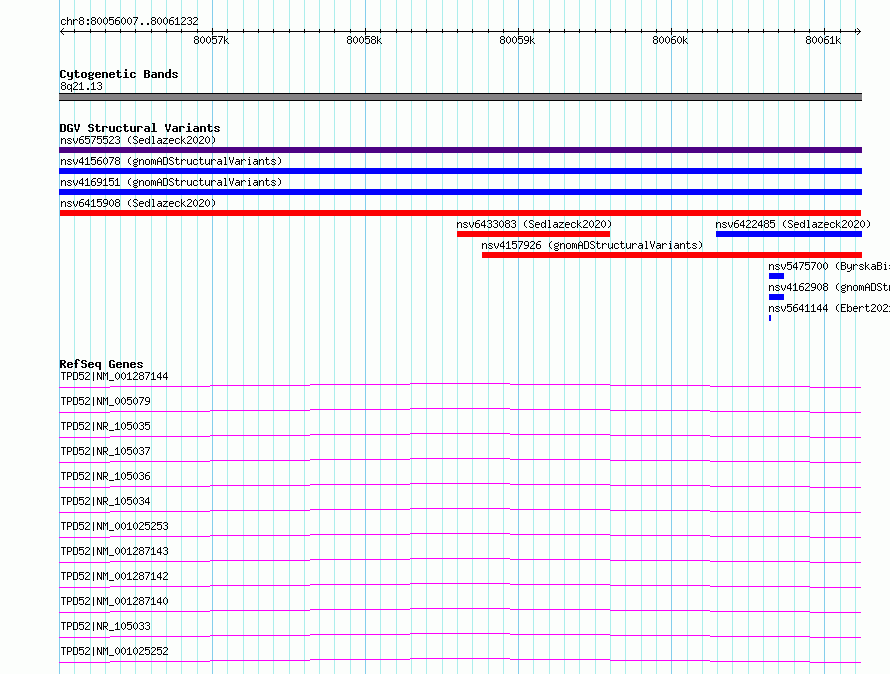Image resolution: width=890 pixels, height=674 pixels.
Task: Click the nsv4156078 gnomAD variant label
Action: point(171,161)
